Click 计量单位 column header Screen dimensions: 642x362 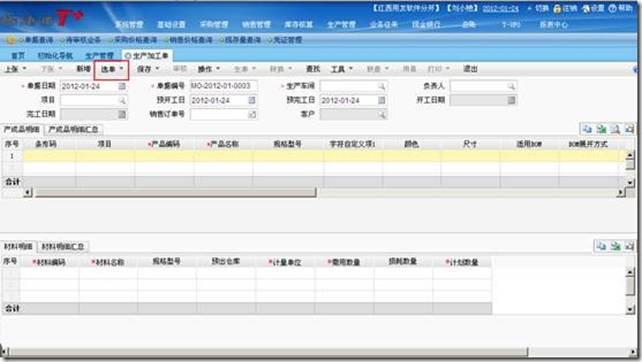click(x=285, y=262)
